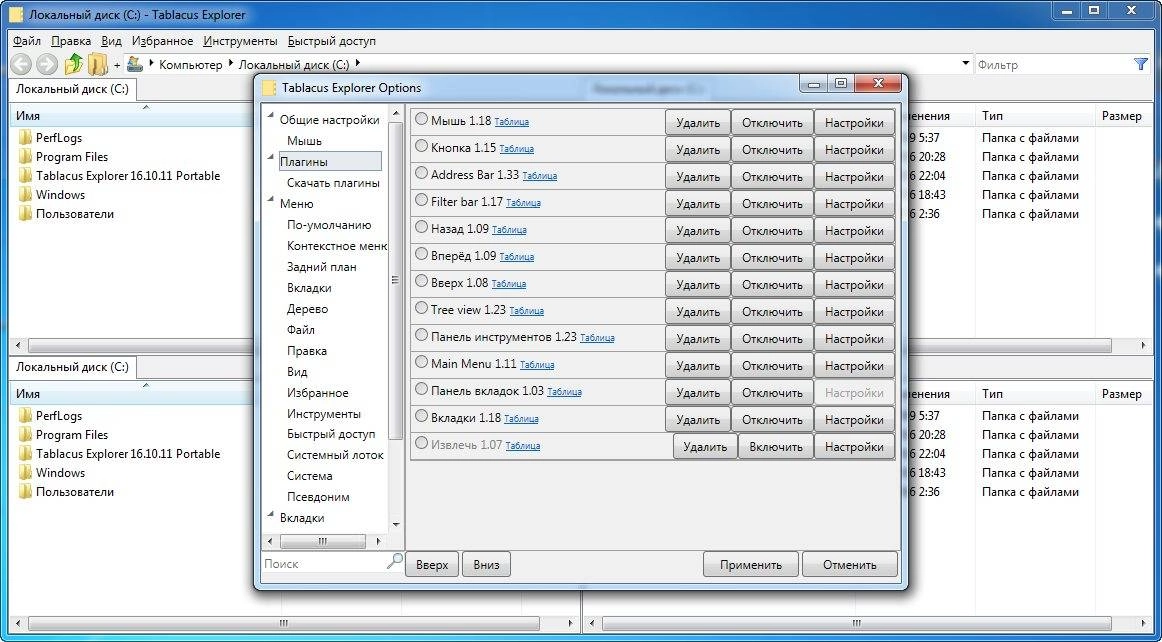Open PerfLogs folder icon in top pane
Viewport: 1162px width, 642px height.
(25, 138)
